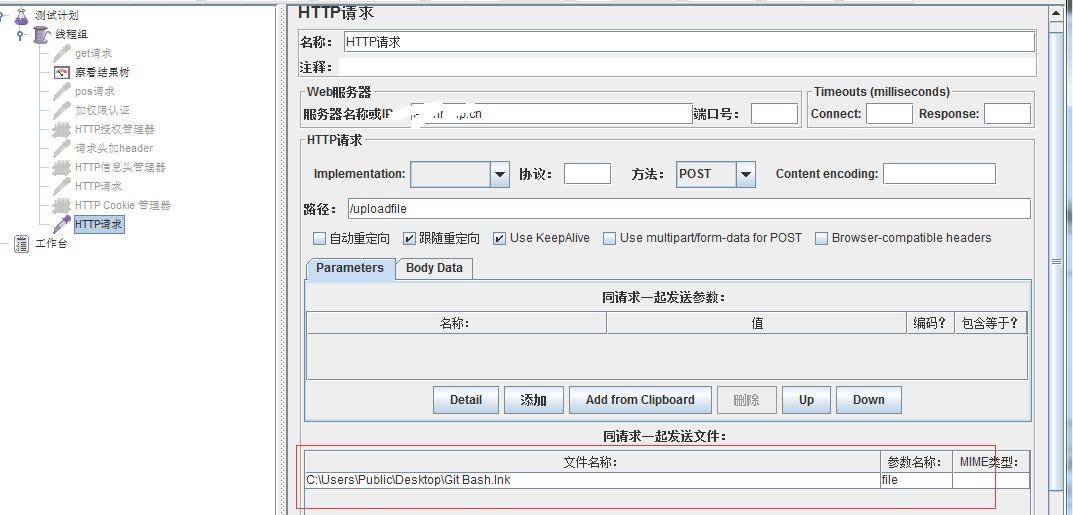Click the Content encoding field

939,174
